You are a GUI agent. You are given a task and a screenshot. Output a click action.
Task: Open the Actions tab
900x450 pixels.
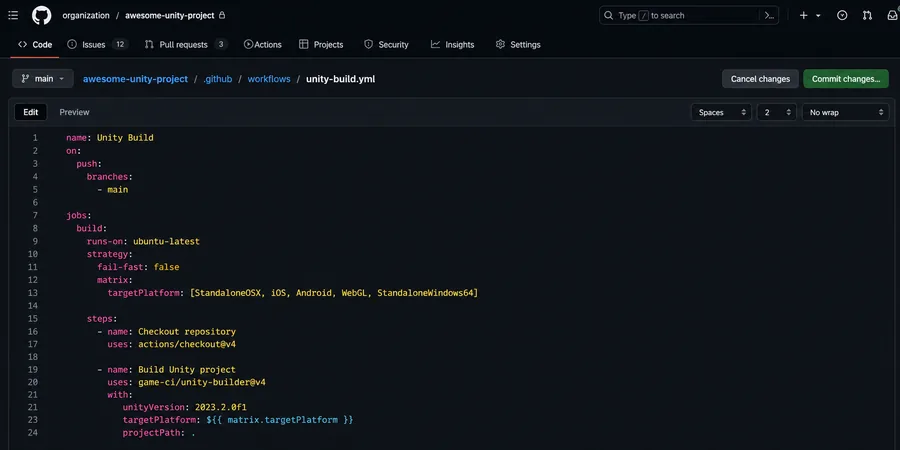click(262, 44)
